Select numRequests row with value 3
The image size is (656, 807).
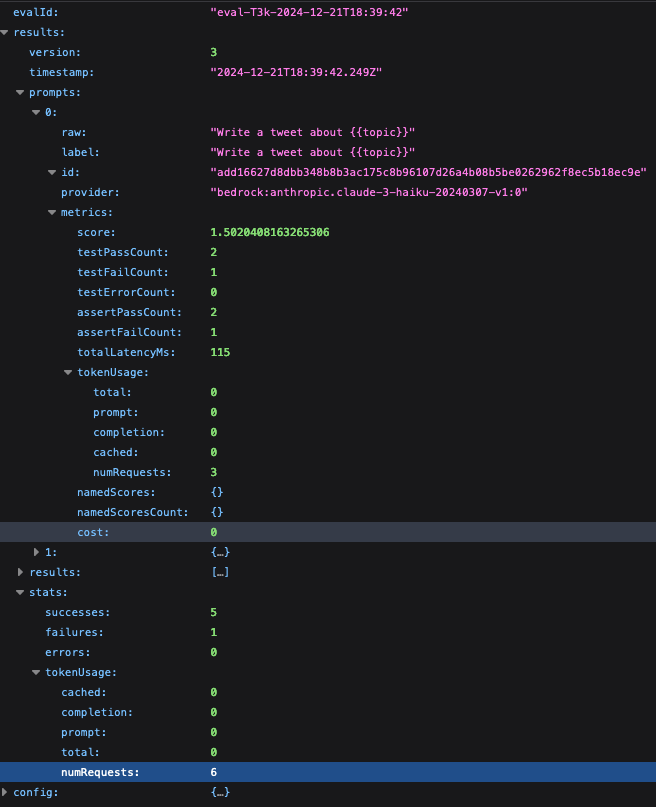point(328,472)
